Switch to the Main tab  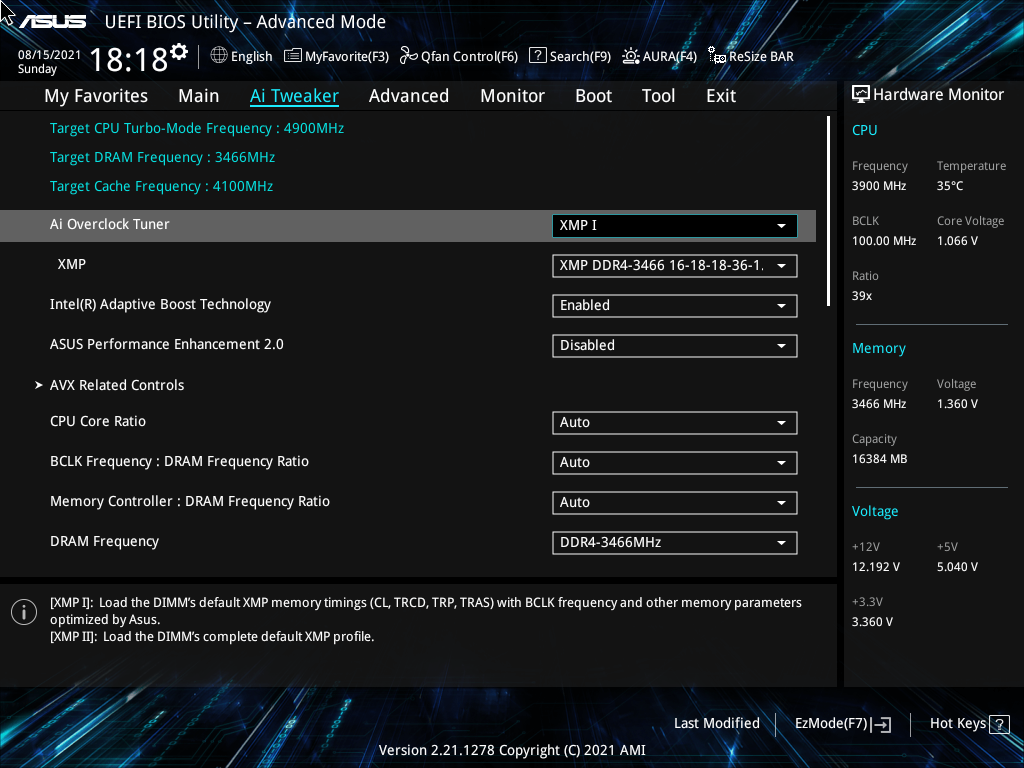point(199,96)
